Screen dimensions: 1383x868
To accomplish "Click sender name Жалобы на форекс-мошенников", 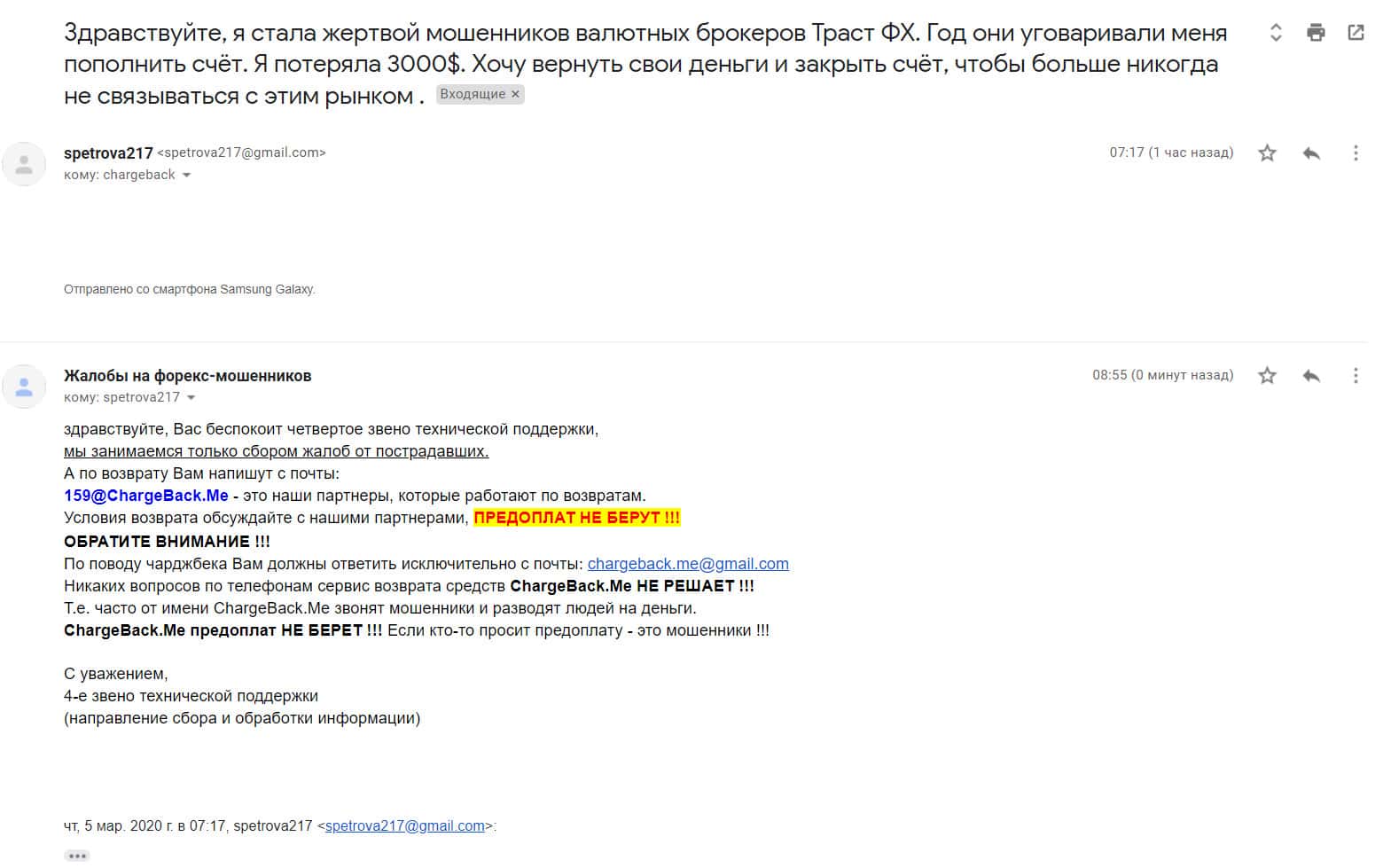I will (x=187, y=376).
